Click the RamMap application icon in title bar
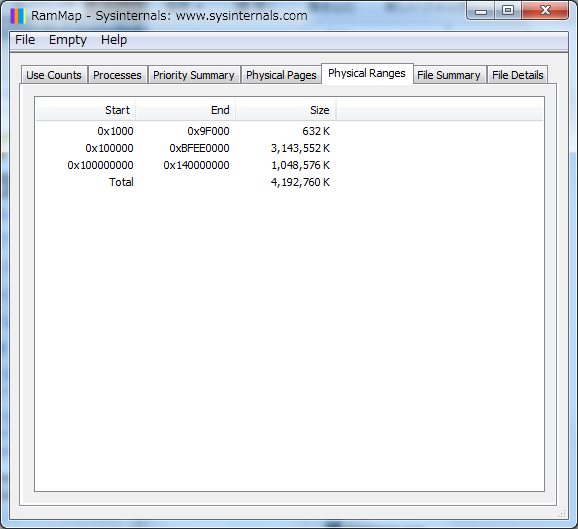 click(18, 16)
